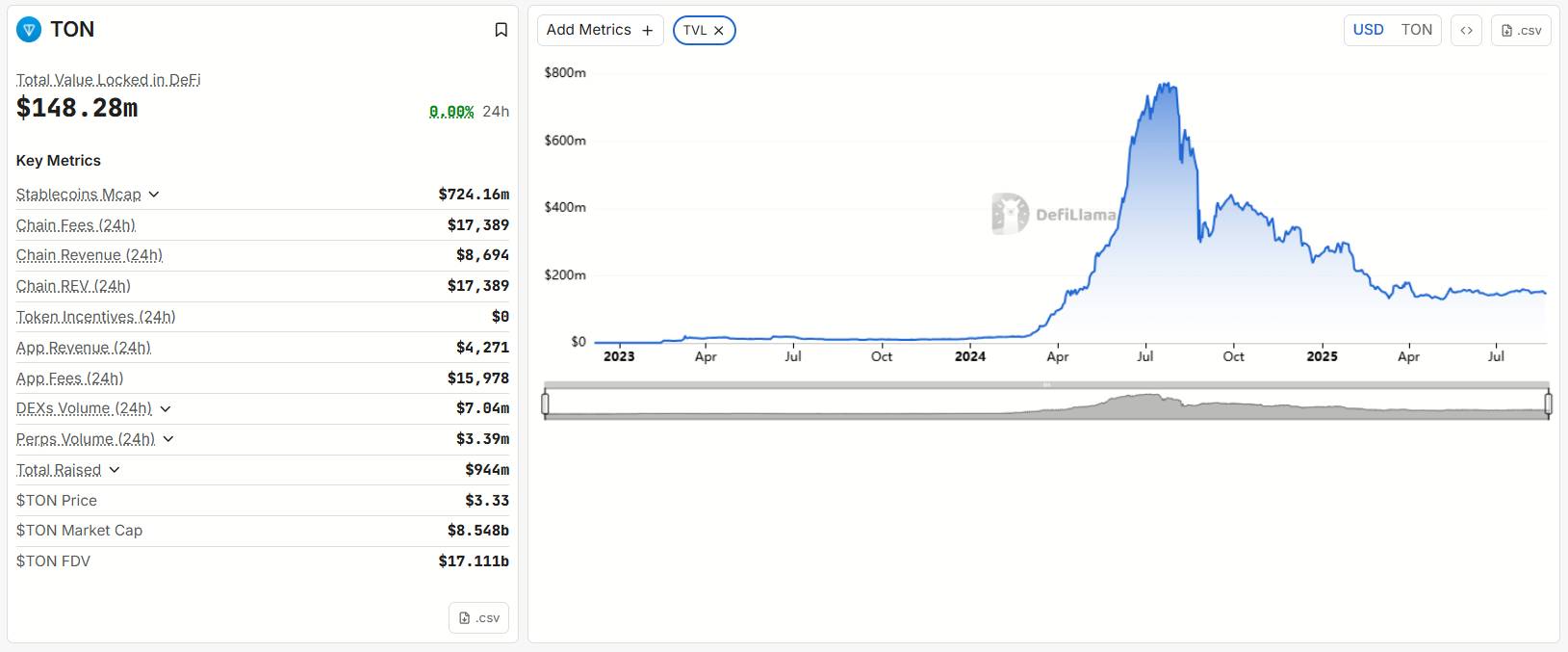
Task: Switch chart denomination to USD
Action: [1368, 30]
